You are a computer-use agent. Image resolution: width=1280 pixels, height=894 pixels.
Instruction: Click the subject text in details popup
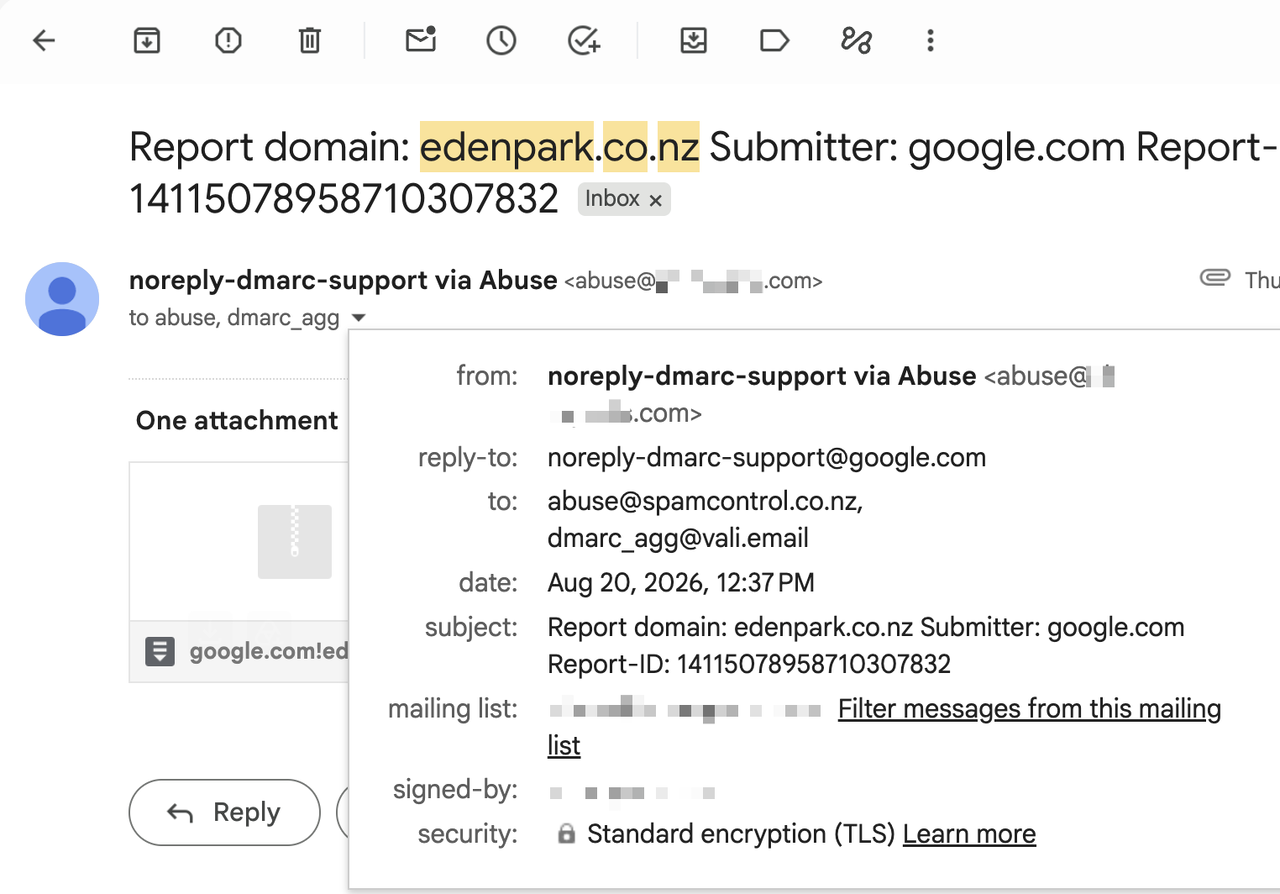866,645
